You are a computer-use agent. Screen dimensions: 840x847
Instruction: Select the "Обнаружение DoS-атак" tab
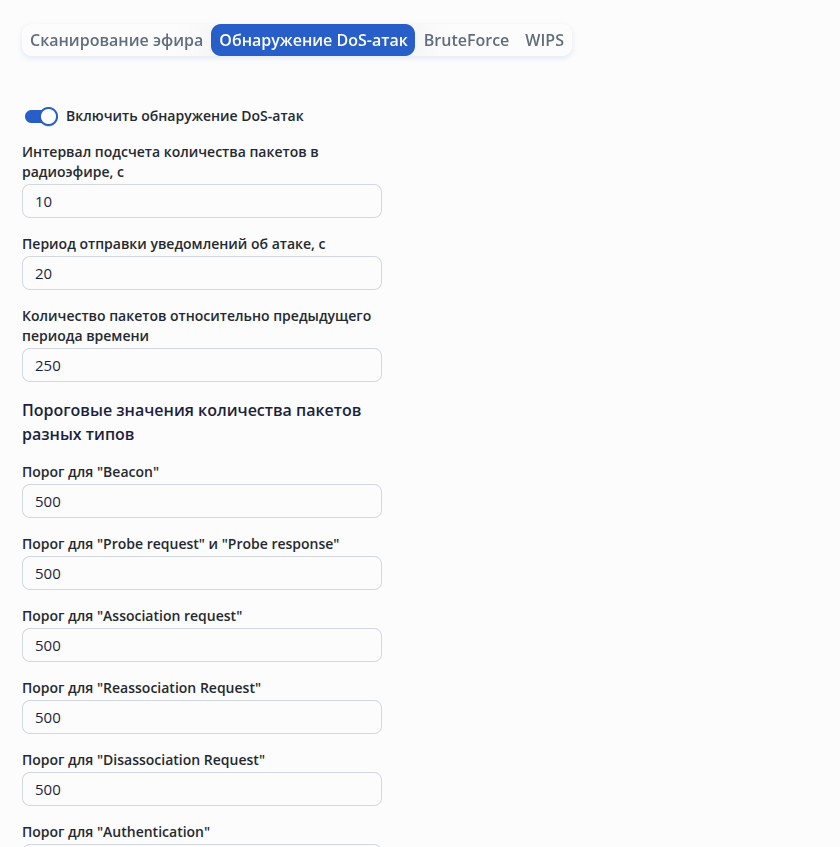(x=313, y=41)
